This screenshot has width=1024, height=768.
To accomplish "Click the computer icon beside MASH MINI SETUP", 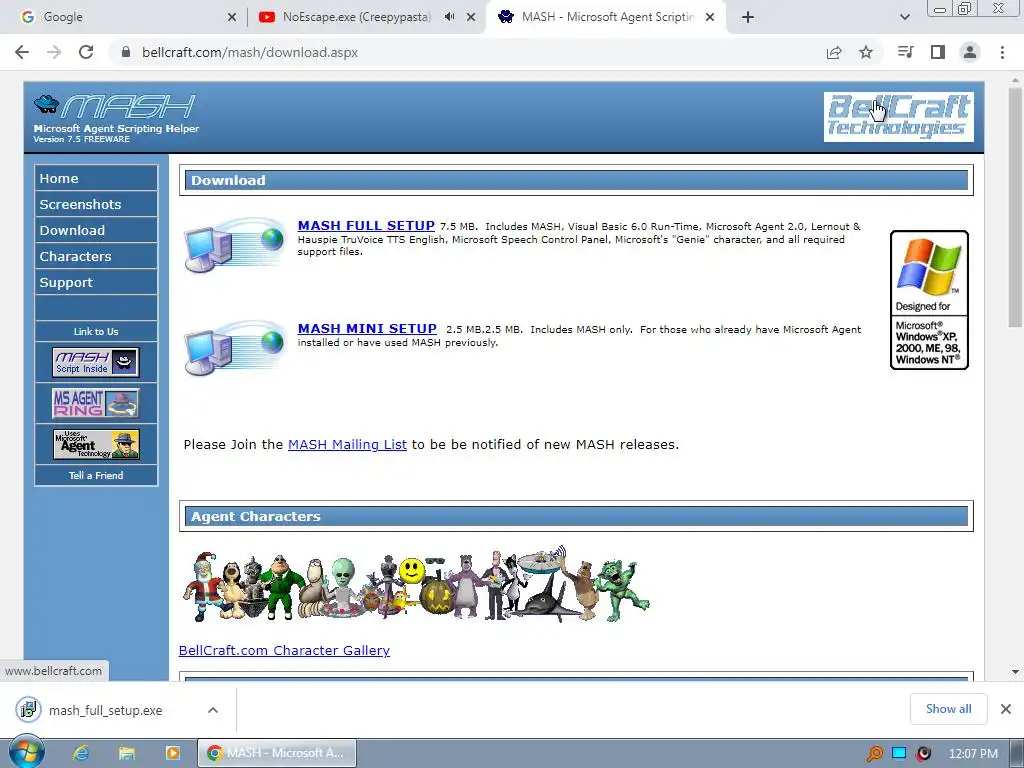I will (x=234, y=347).
